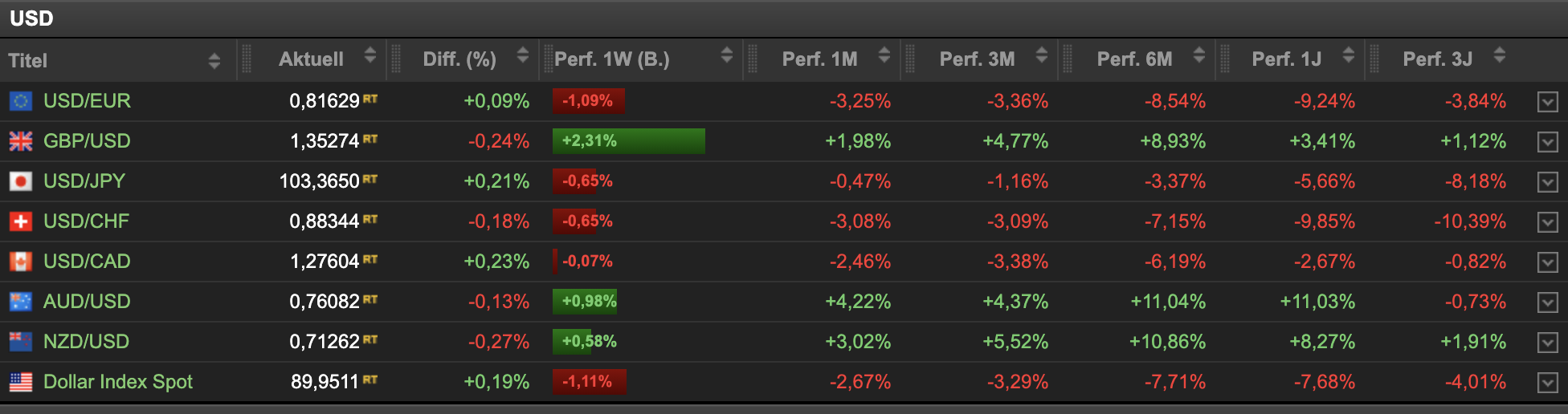The width and height of the screenshot is (1568, 414).
Task: Open the AUD/USD currency pair link
Action: (87, 302)
